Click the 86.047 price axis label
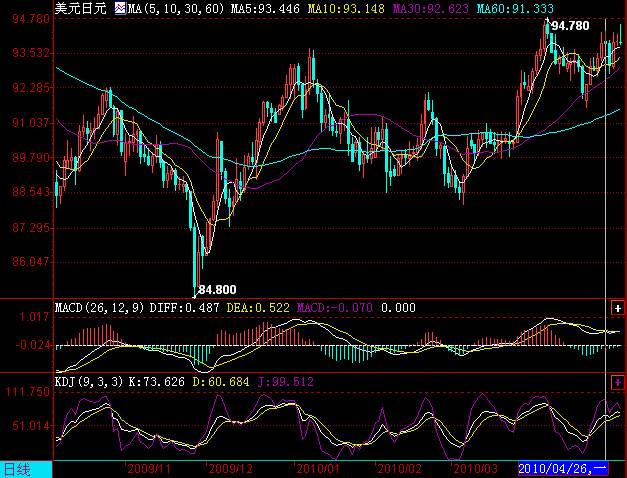 (31, 262)
